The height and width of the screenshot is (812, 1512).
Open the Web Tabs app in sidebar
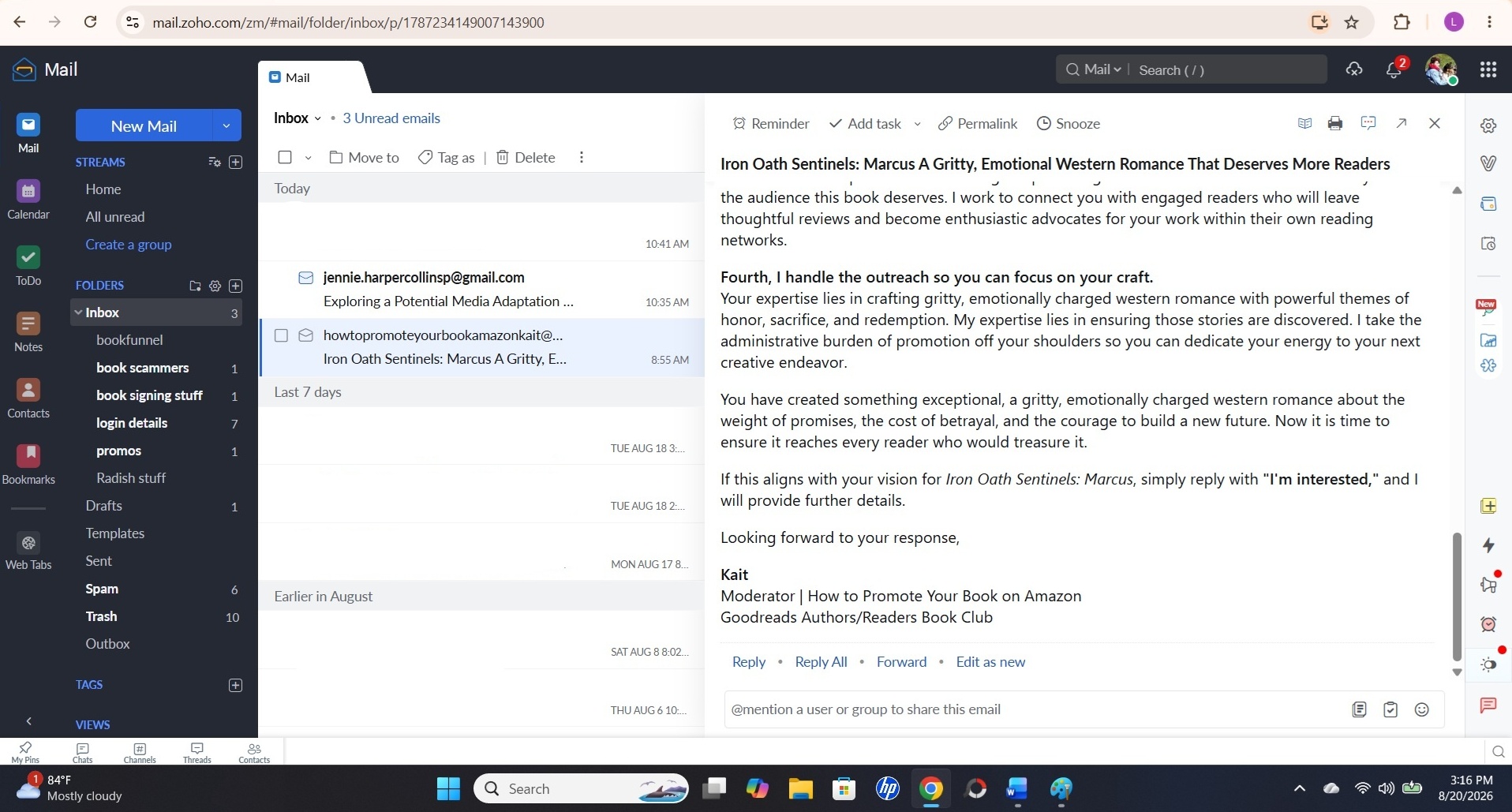click(x=28, y=551)
